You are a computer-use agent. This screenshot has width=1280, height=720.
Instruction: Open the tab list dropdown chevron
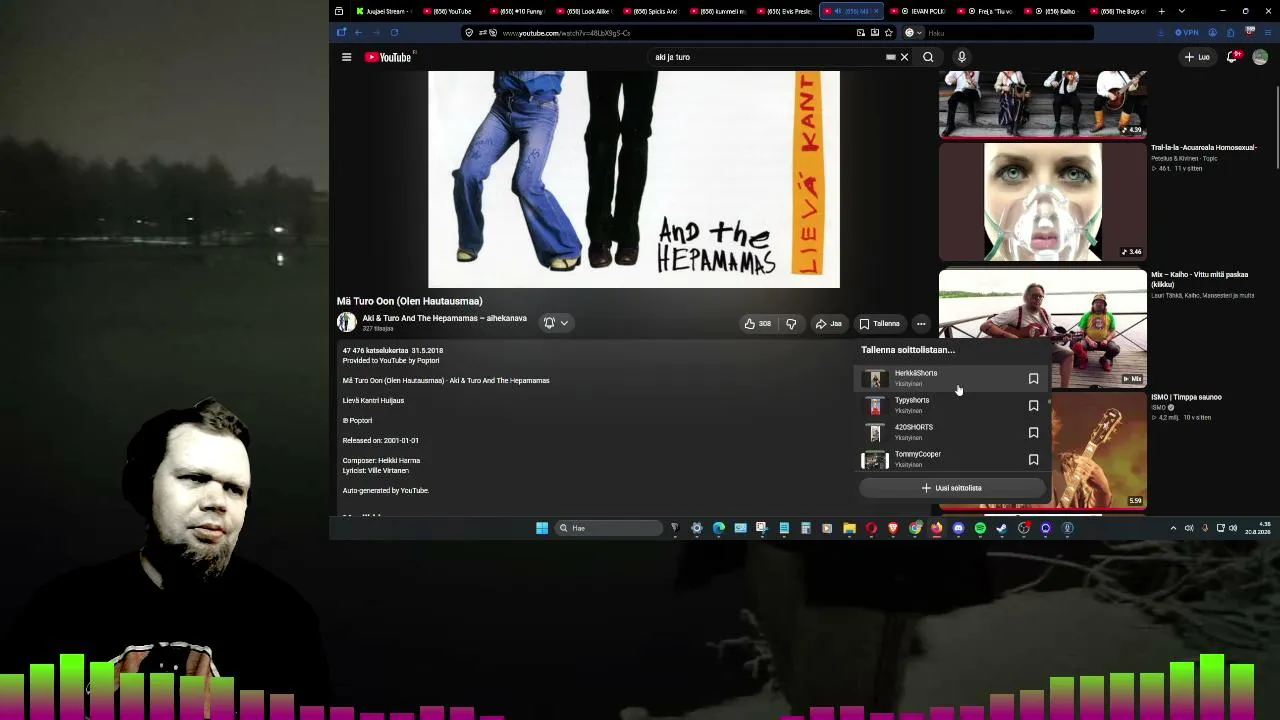pyautogui.click(x=1181, y=11)
